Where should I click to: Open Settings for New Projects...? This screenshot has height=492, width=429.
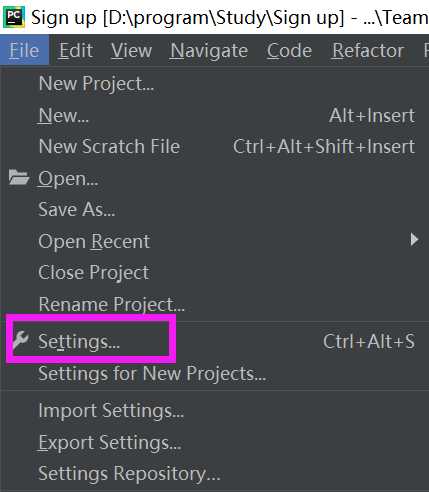(x=214, y=373)
